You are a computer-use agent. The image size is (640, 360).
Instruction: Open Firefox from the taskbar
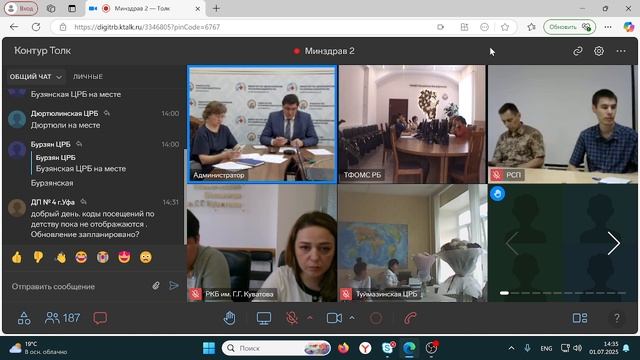click(x=344, y=348)
